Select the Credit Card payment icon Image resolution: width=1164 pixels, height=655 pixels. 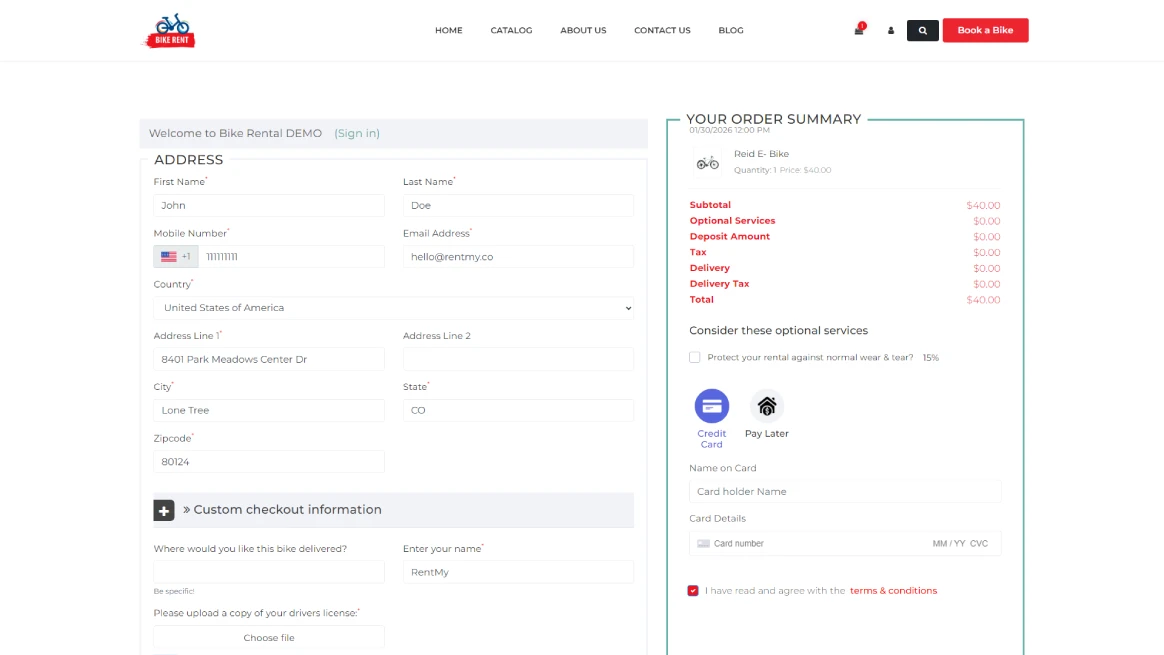tap(711, 404)
